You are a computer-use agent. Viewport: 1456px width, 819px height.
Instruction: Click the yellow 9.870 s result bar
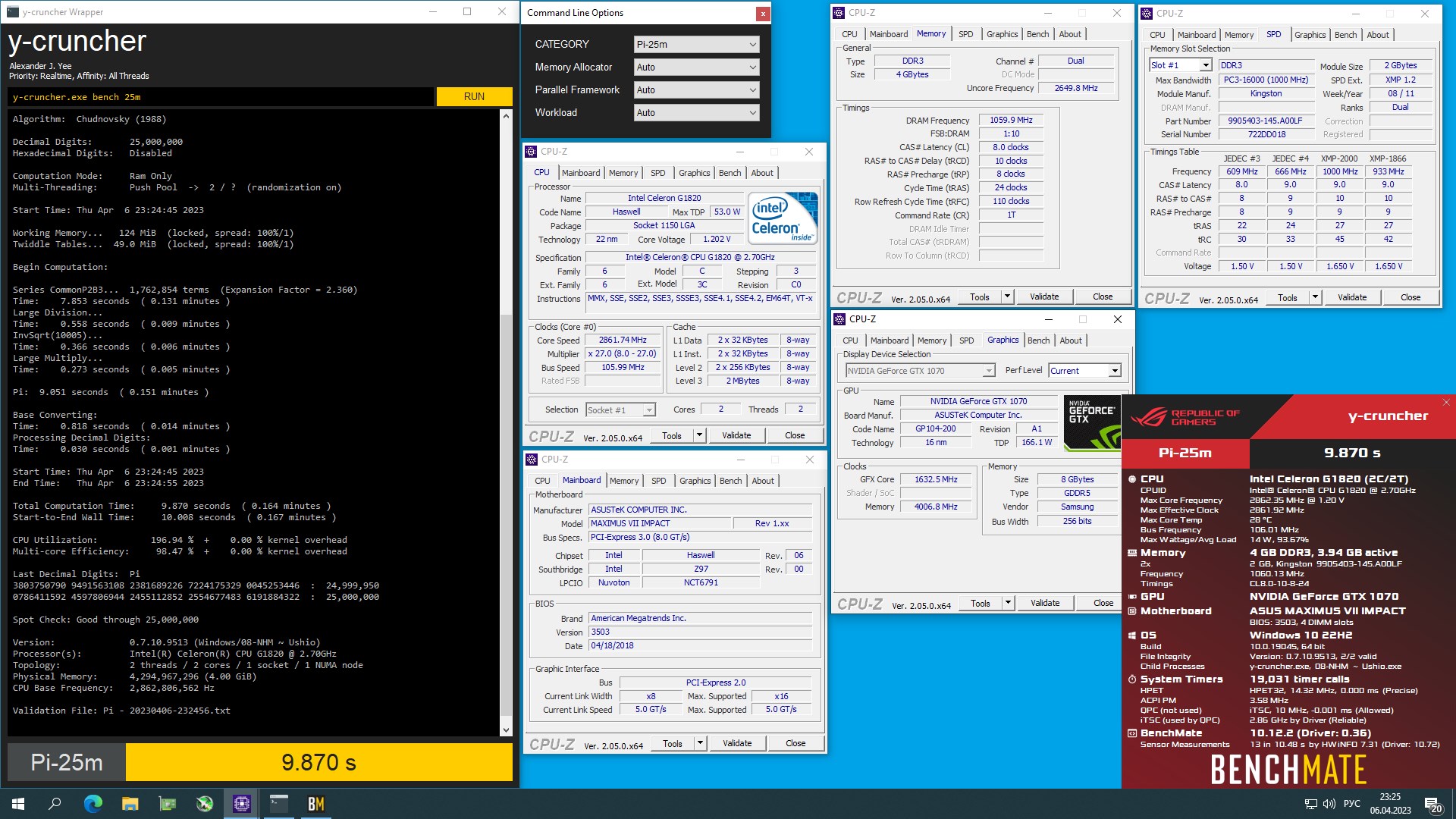pyautogui.click(x=319, y=762)
